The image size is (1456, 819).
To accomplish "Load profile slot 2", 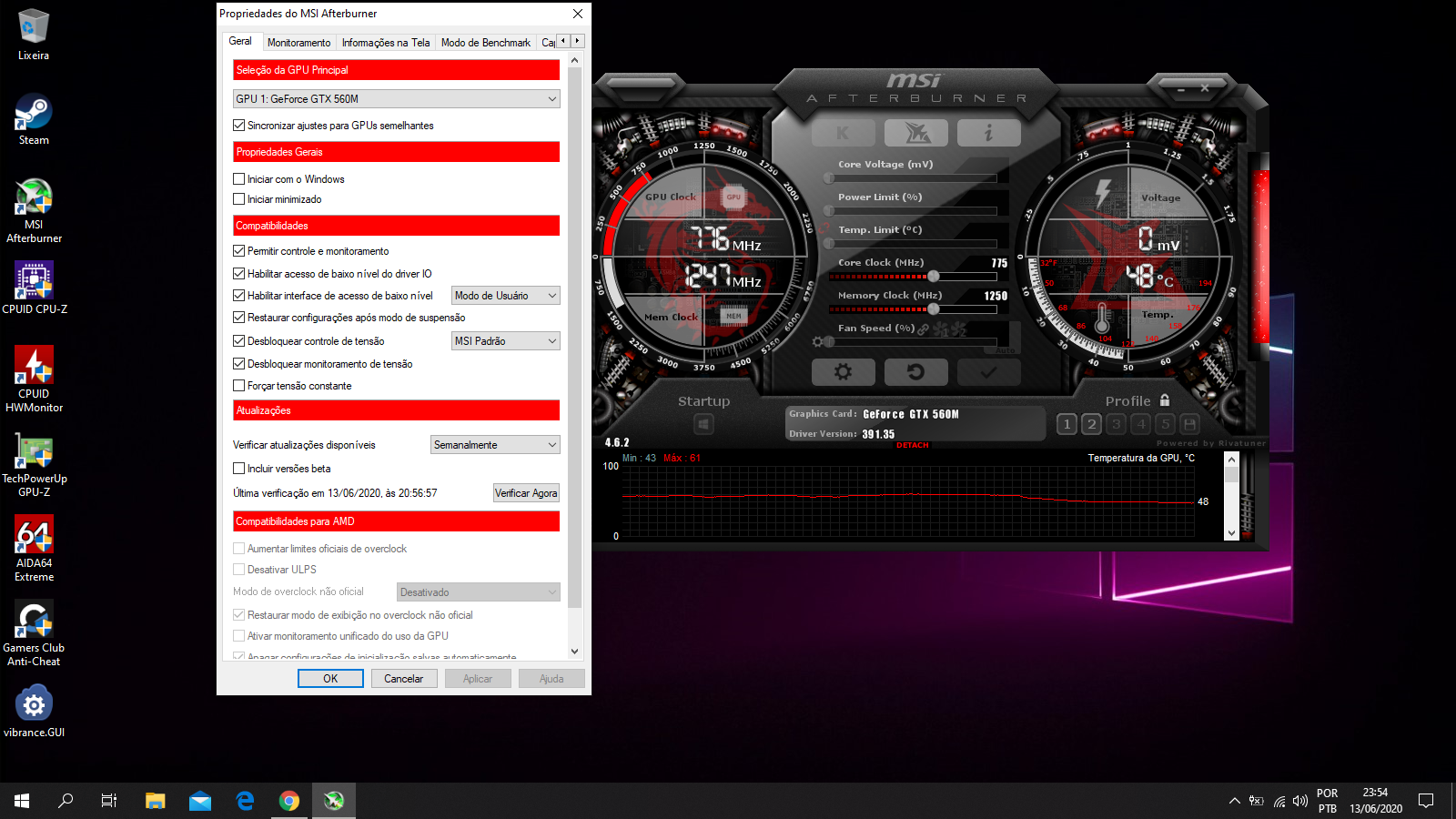I will click(x=1092, y=424).
